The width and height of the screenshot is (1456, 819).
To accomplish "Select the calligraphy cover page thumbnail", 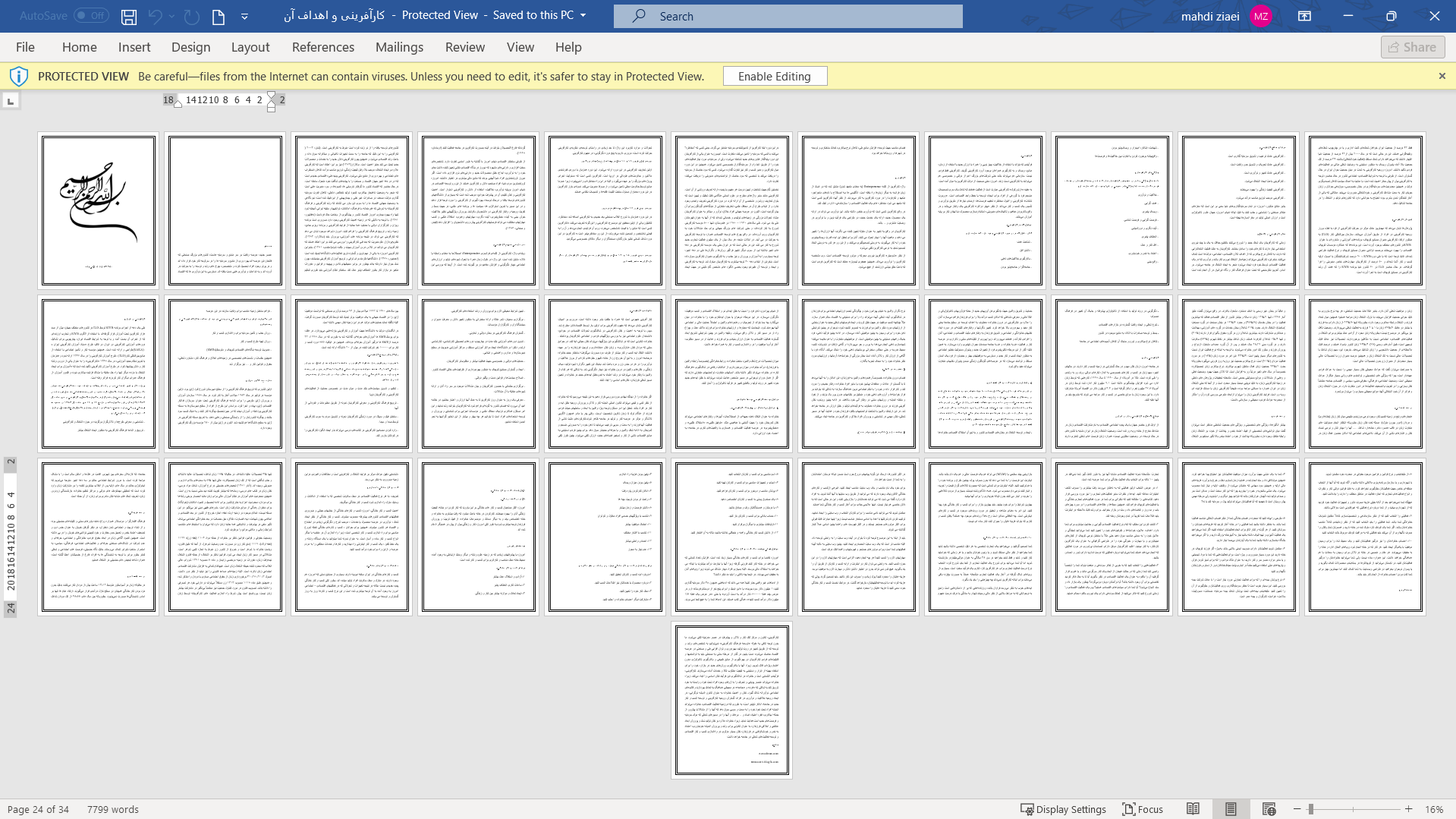I will coord(99,210).
